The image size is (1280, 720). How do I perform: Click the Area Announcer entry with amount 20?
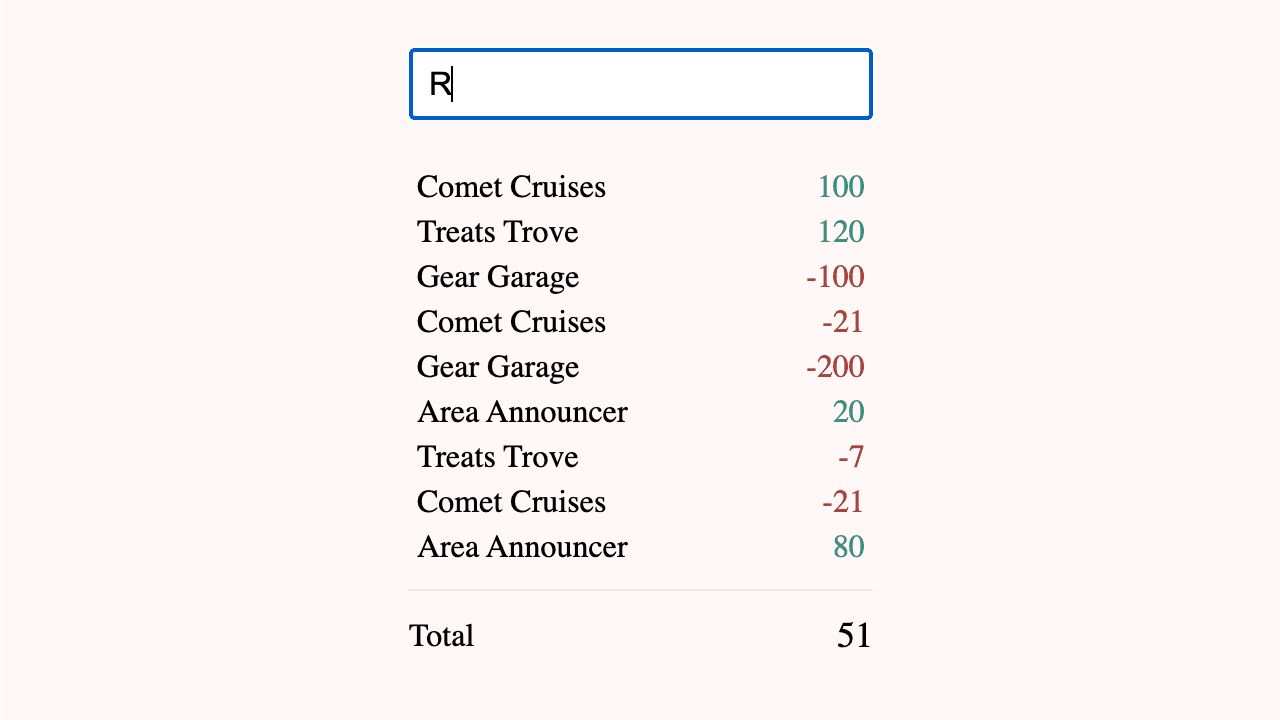[x=522, y=412]
